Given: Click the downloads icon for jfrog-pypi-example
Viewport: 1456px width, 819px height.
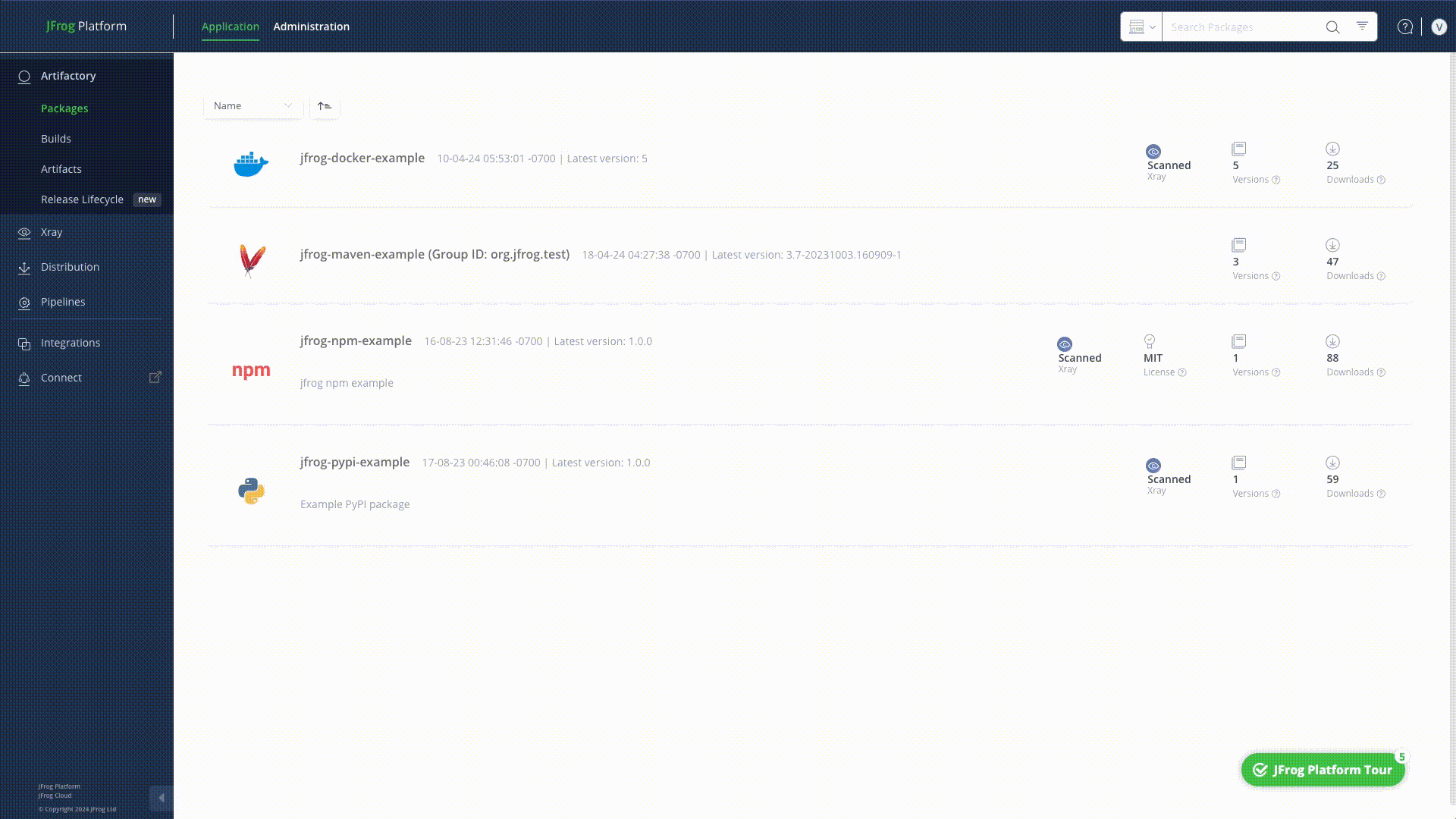Looking at the screenshot, I should (1332, 463).
